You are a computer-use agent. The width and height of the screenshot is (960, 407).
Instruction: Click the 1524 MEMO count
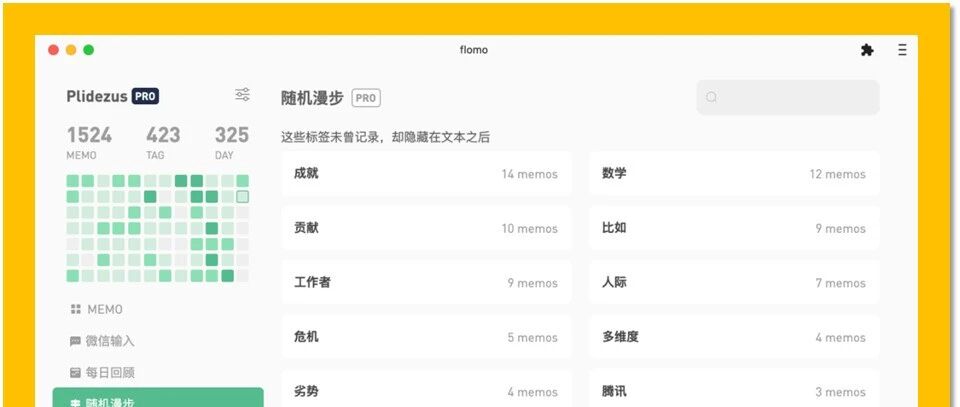click(x=89, y=141)
